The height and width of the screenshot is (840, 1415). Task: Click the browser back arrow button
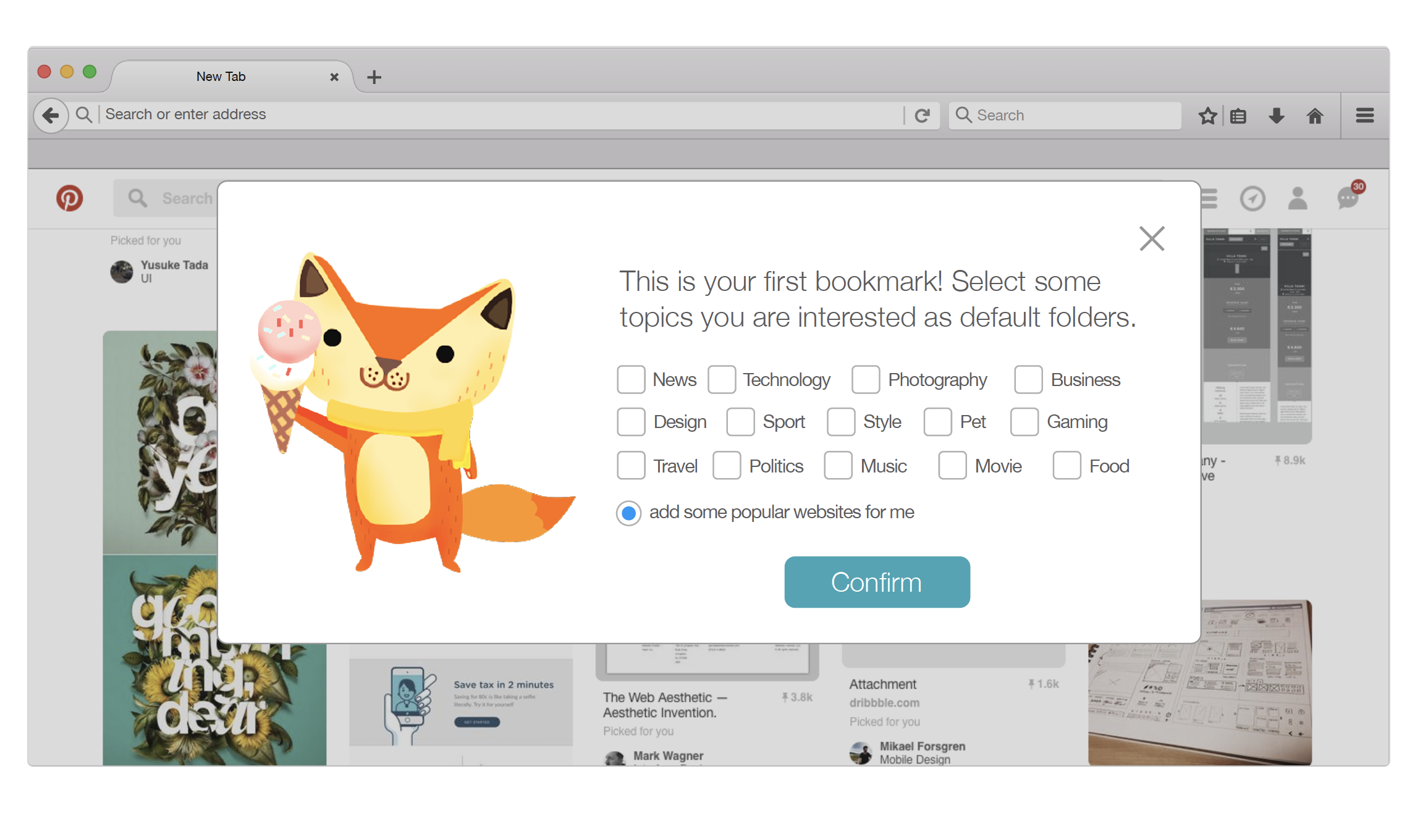51,115
